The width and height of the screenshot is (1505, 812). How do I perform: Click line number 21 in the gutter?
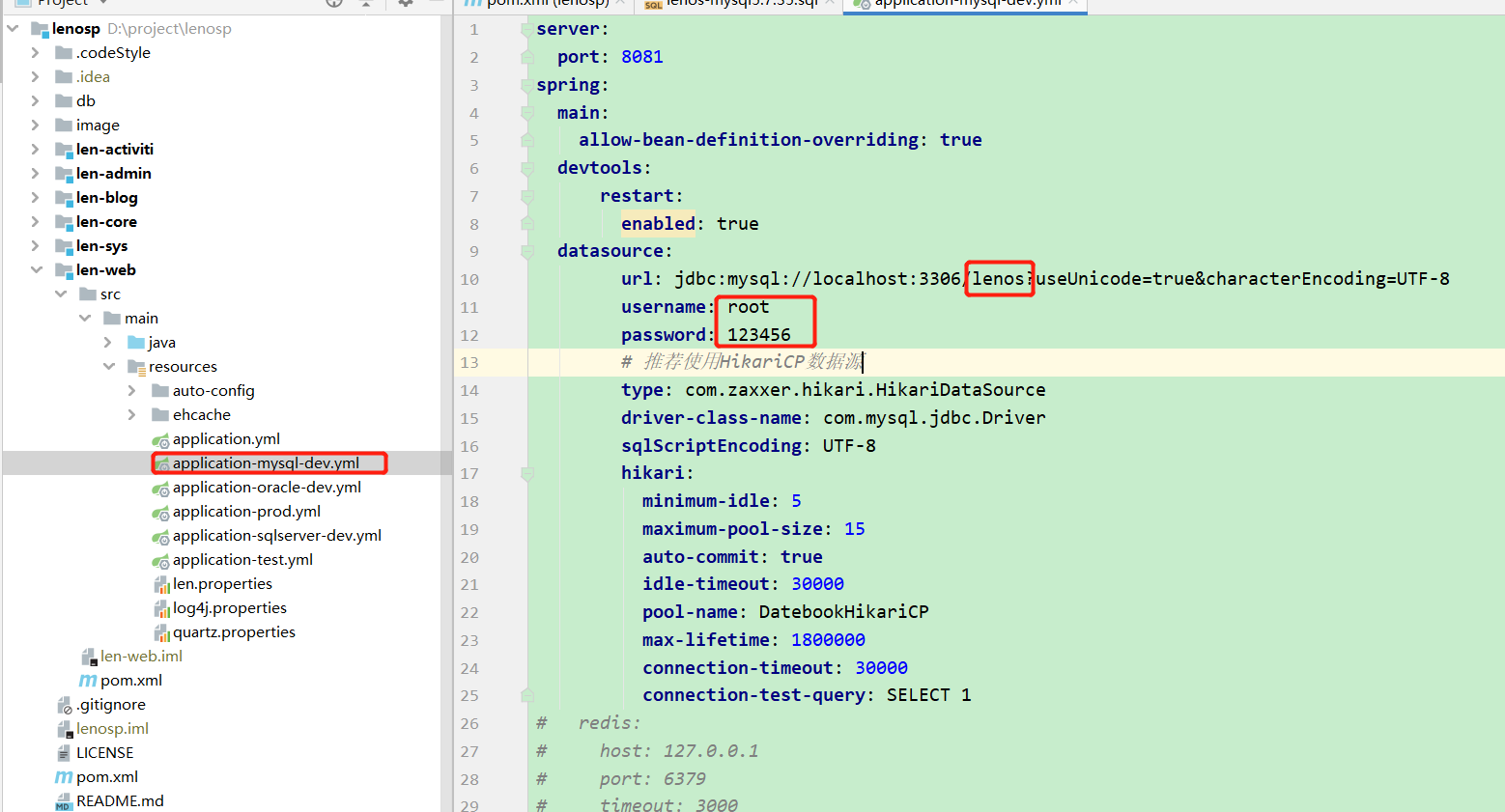pos(469,585)
